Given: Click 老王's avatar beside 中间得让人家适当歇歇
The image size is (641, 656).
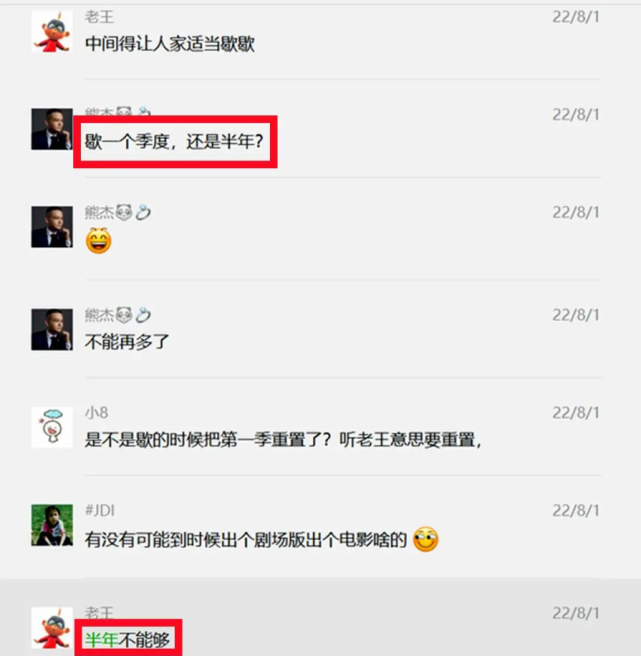Looking at the screenshot, I should [52, 31].
